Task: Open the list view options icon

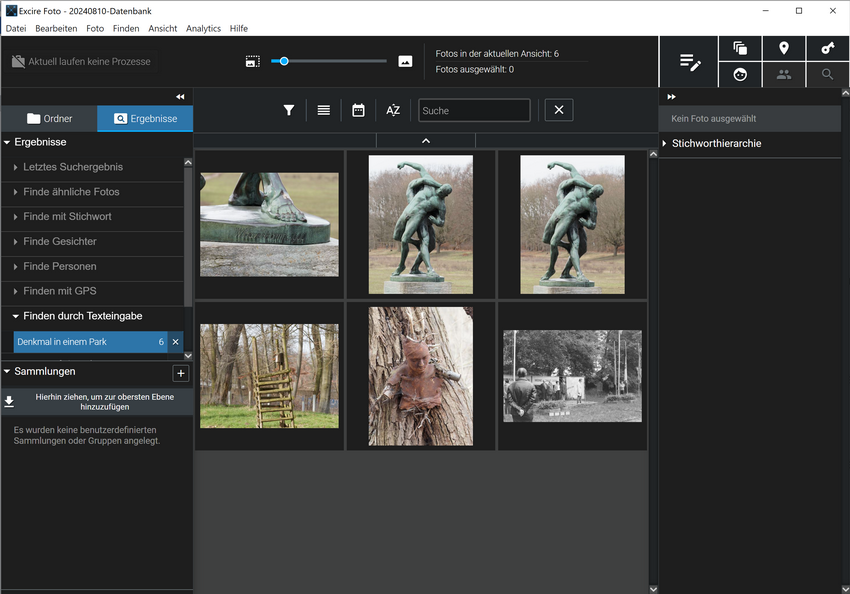Action: tap(323, 110)
